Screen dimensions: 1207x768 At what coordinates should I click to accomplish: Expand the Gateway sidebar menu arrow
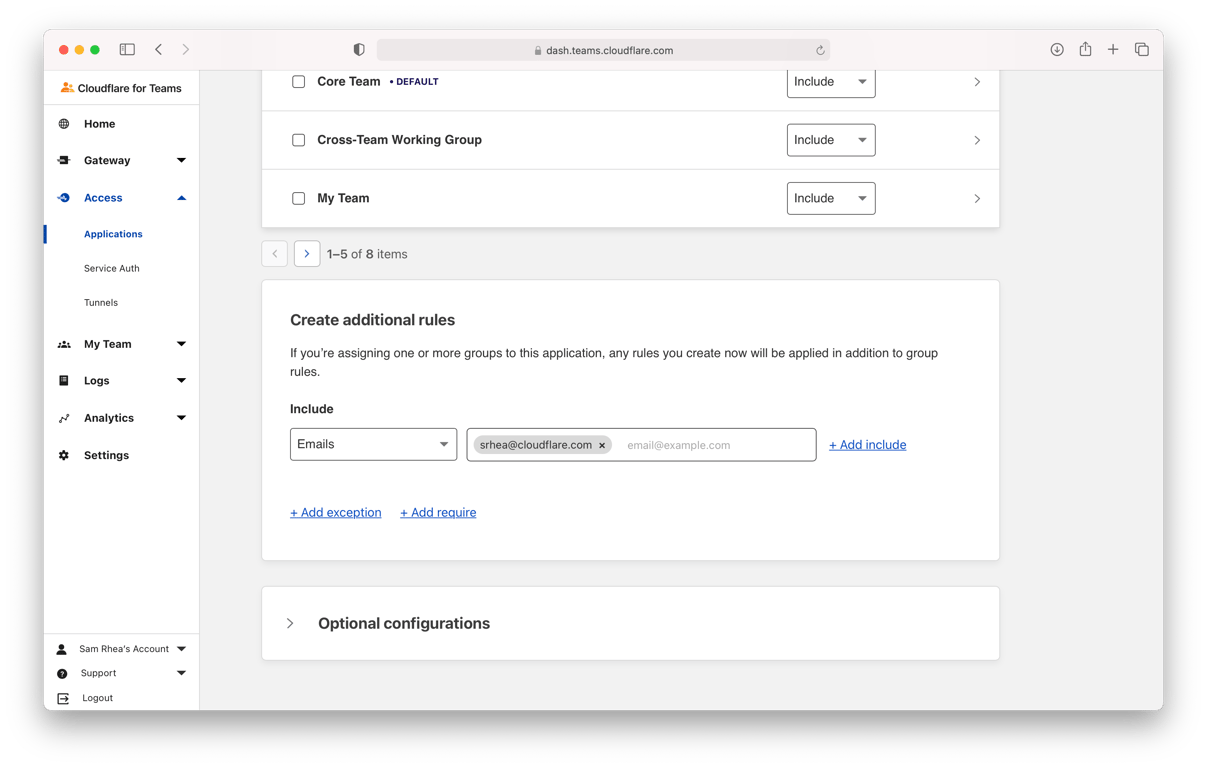click(x=181, y=160)
